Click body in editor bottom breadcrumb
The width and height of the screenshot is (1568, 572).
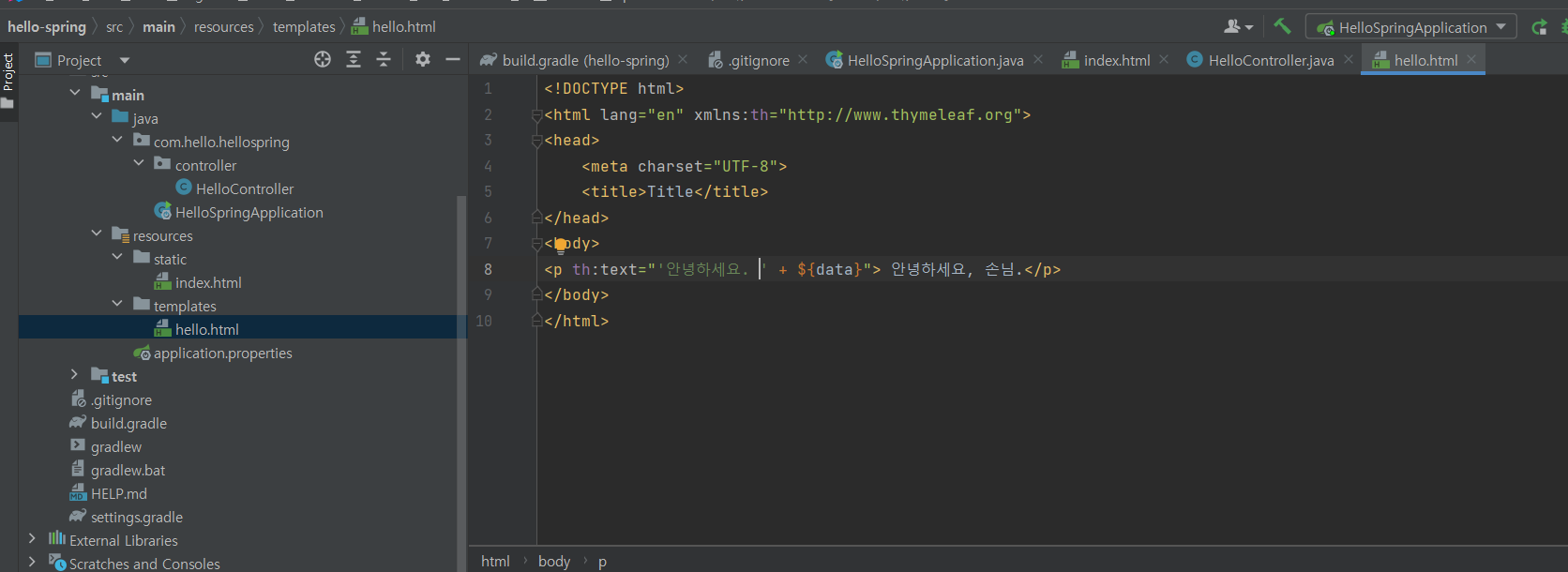click(x=554, y=561)
